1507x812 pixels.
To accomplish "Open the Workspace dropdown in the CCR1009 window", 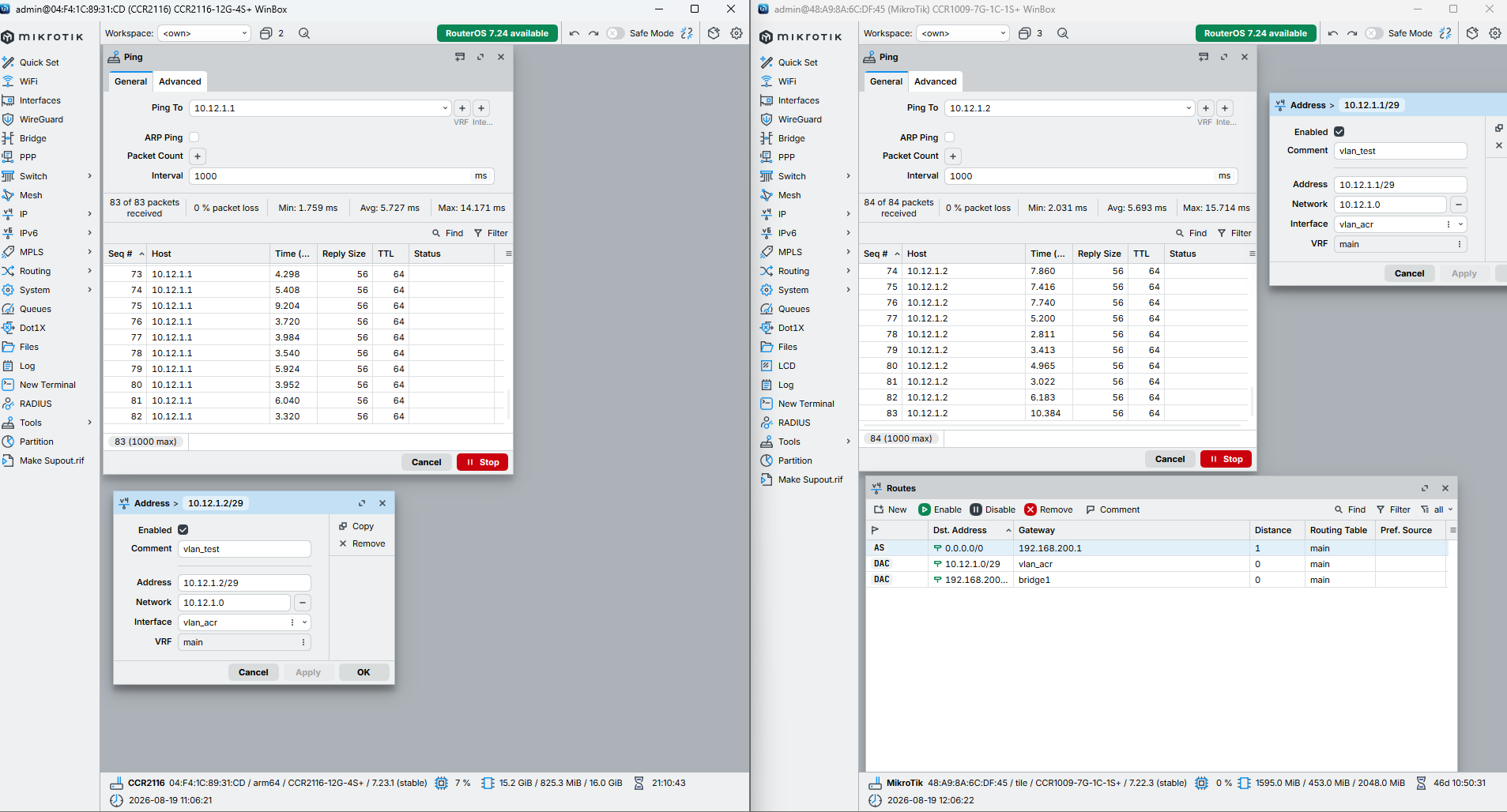I will pyautogui.click(x=963, y=33).
